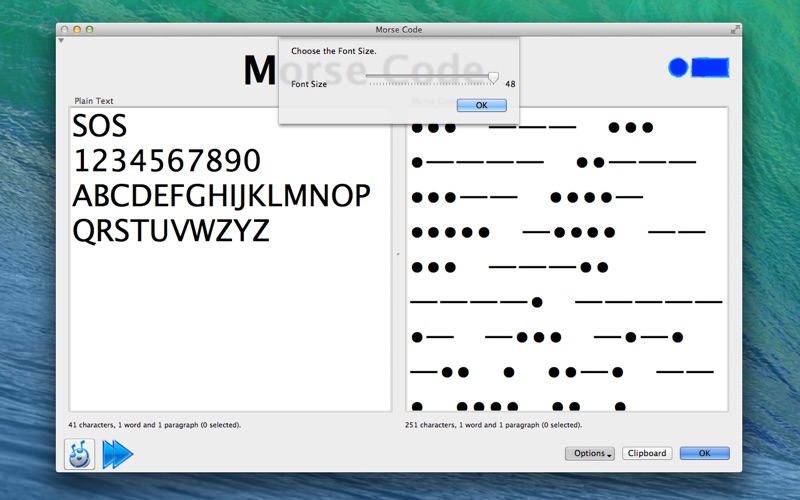Image resolution: width=800 pixels, height=500 pixels.
Task: Click the Clipboard button
Action: coord(647,453)
